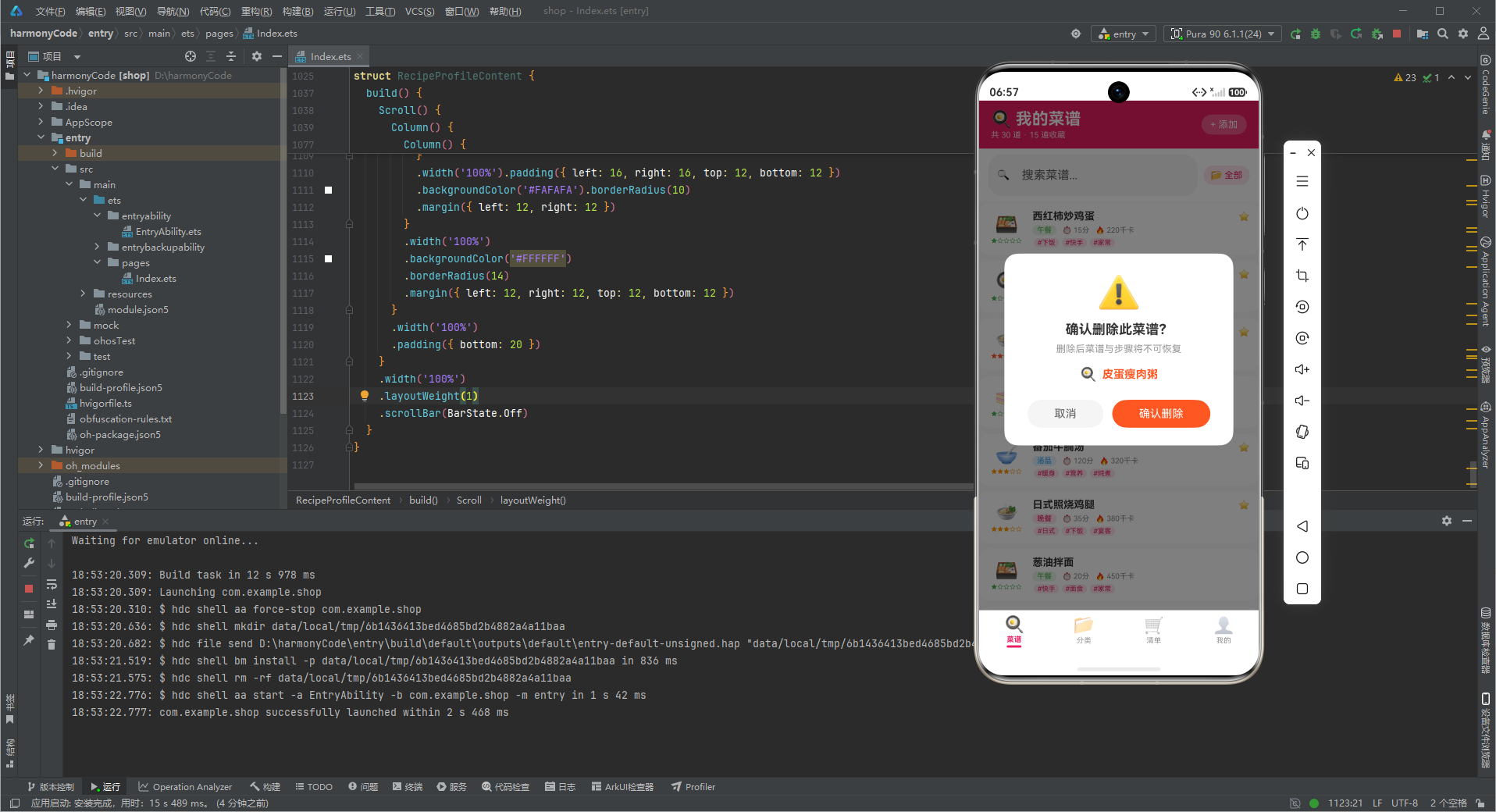Switch to the Index.ets editor tab

(x=330, y=56)
